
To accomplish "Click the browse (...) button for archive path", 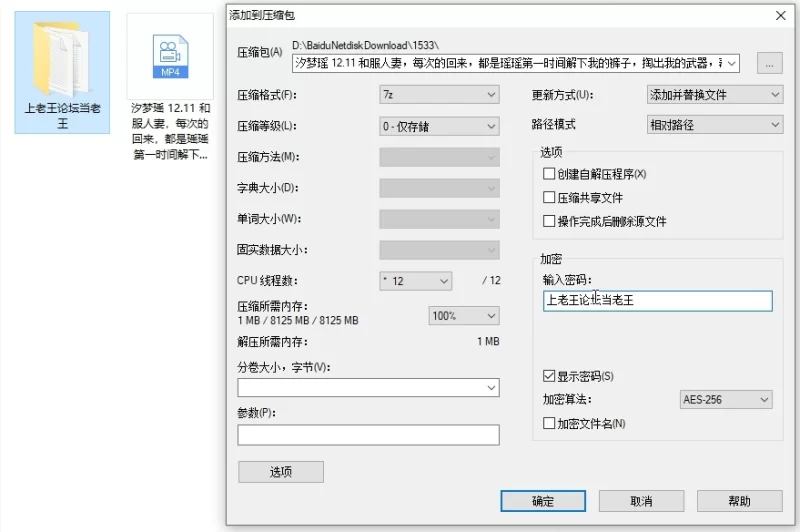I will [x=769, y=64].
